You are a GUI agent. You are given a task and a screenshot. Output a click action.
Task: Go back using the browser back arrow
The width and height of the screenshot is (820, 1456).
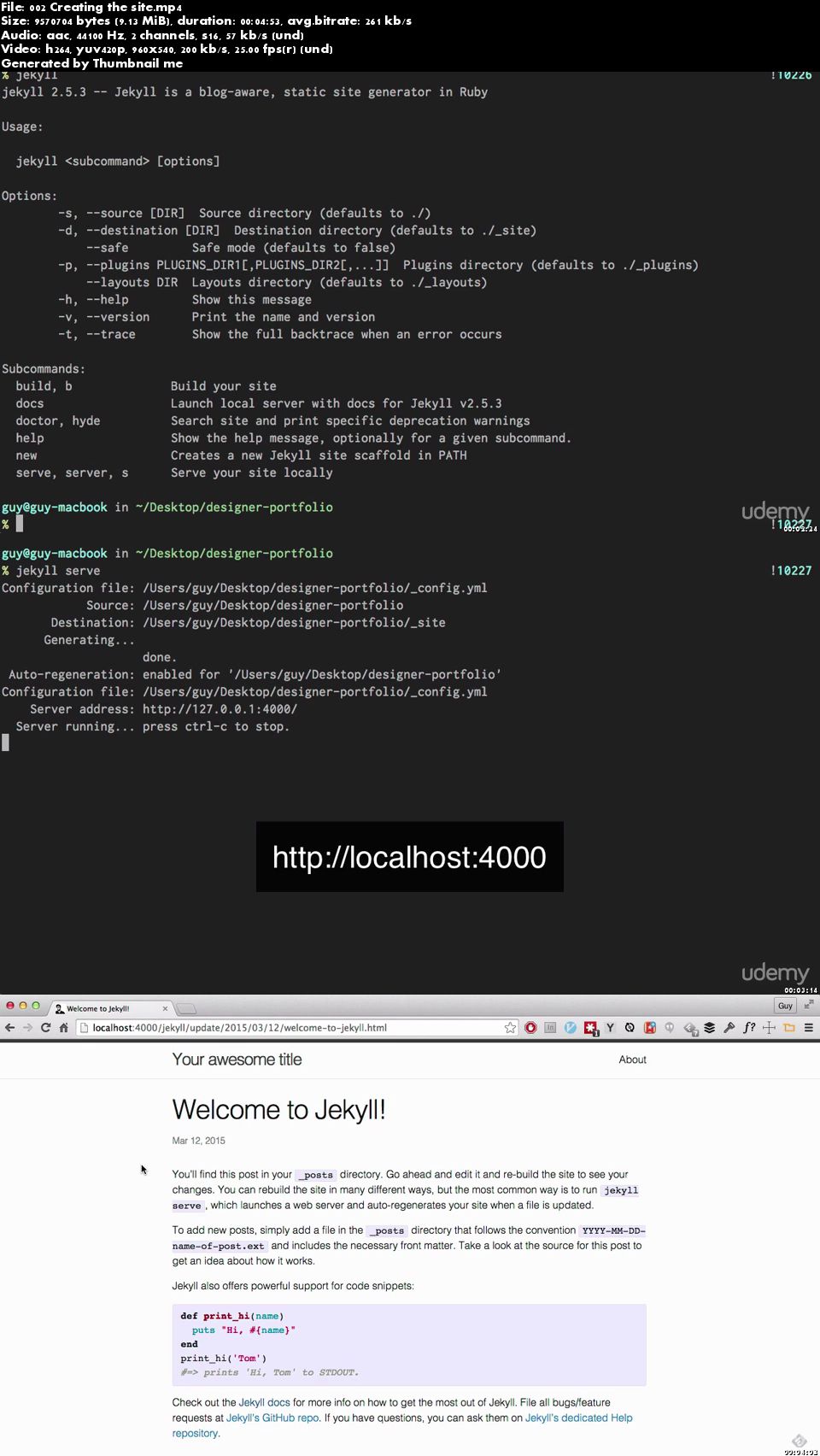coord(10,1028)
